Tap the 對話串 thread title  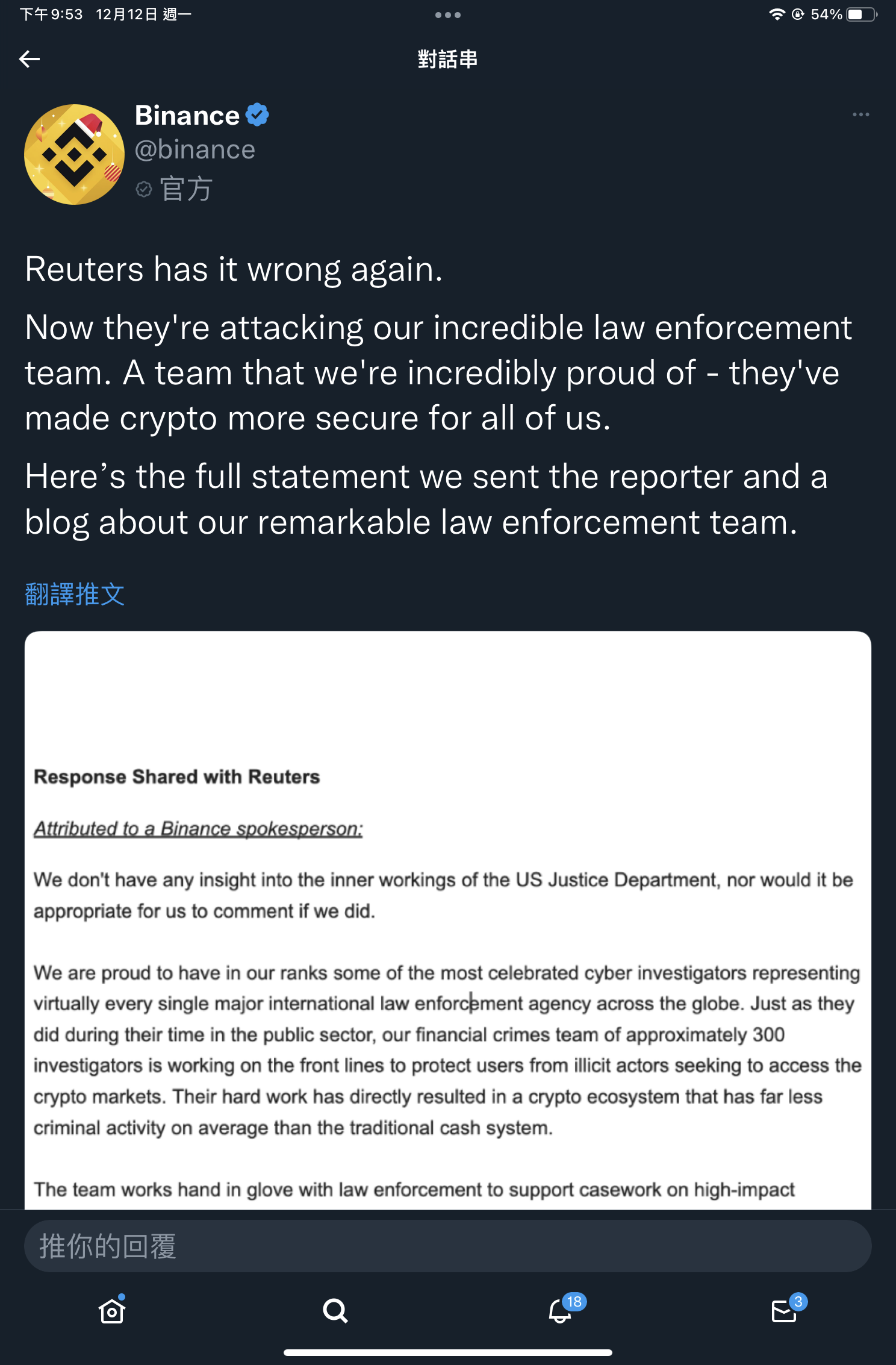[448, 59]
